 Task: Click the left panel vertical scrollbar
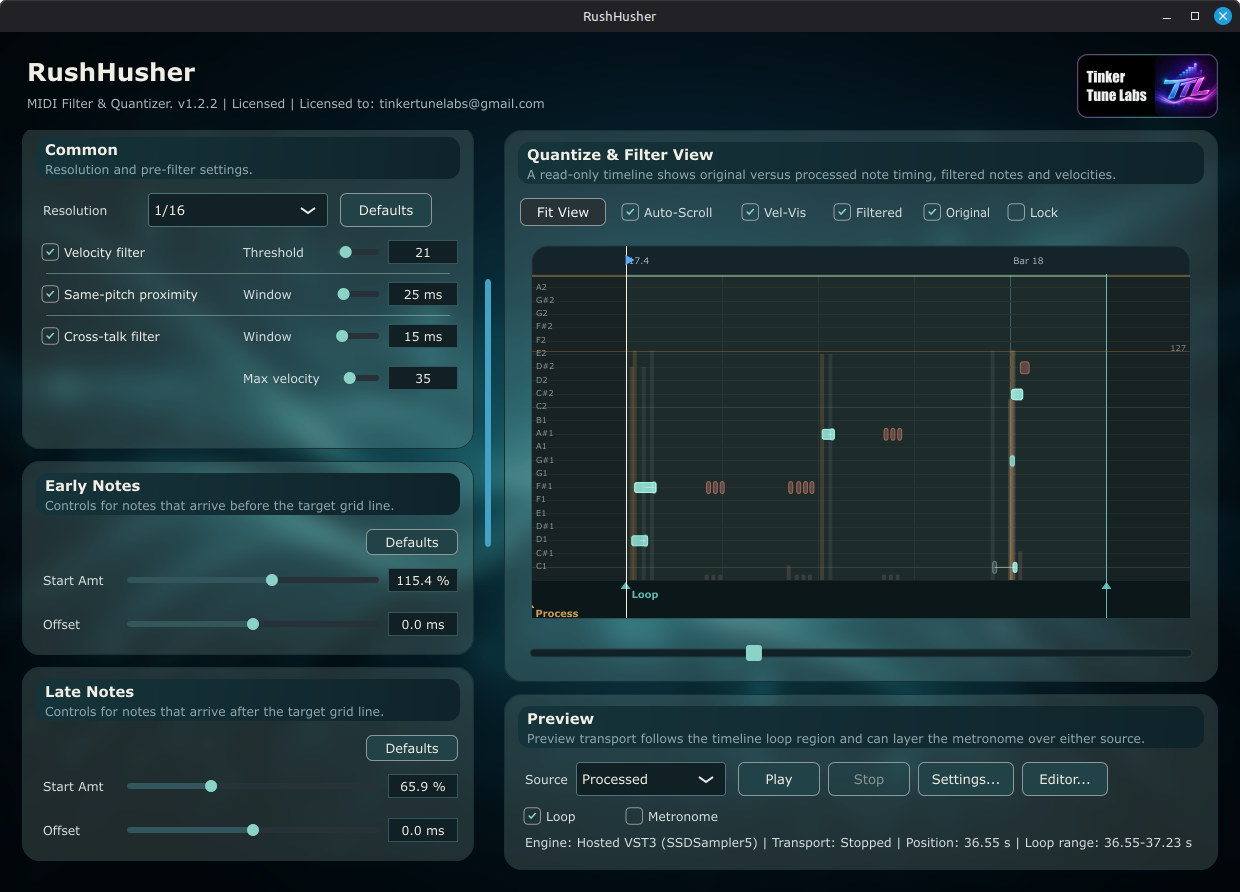tap(488, 413)
